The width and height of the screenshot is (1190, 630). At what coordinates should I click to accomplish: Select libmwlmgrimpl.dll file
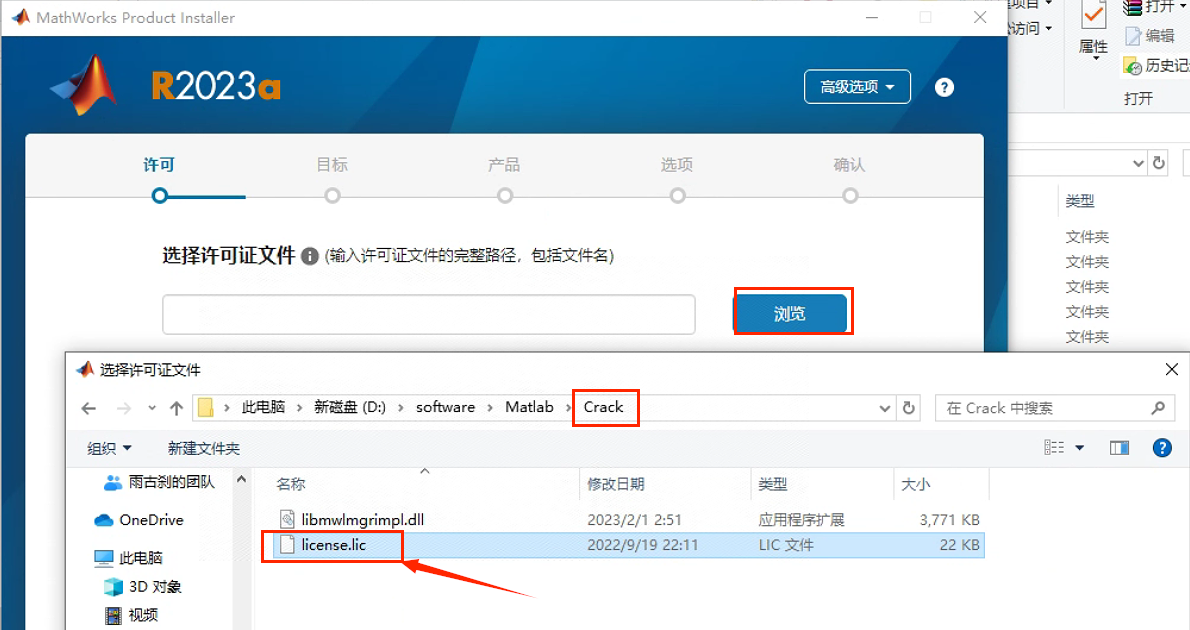pos(363,520)
